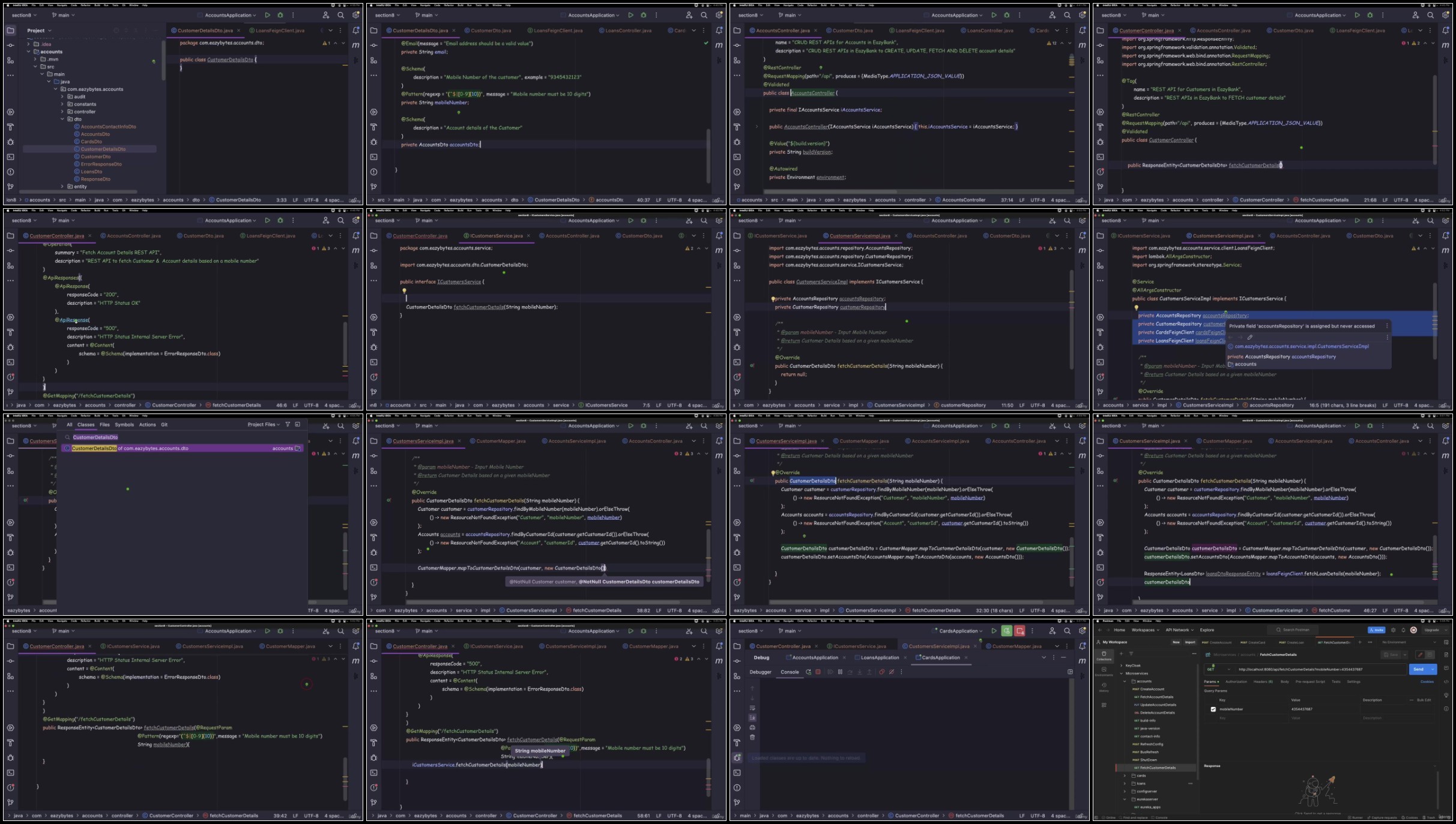Select the LoansApplication tab in Debug panel
Viewport: 1456px width, 824px height.
pyautogui.click(x=880, y=658)
